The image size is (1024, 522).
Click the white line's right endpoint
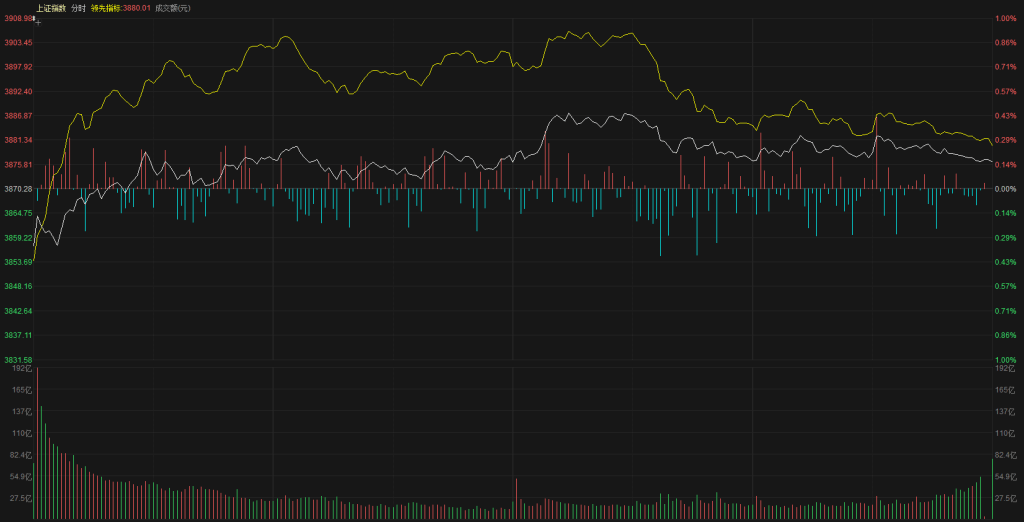click(x=992, y=161)
